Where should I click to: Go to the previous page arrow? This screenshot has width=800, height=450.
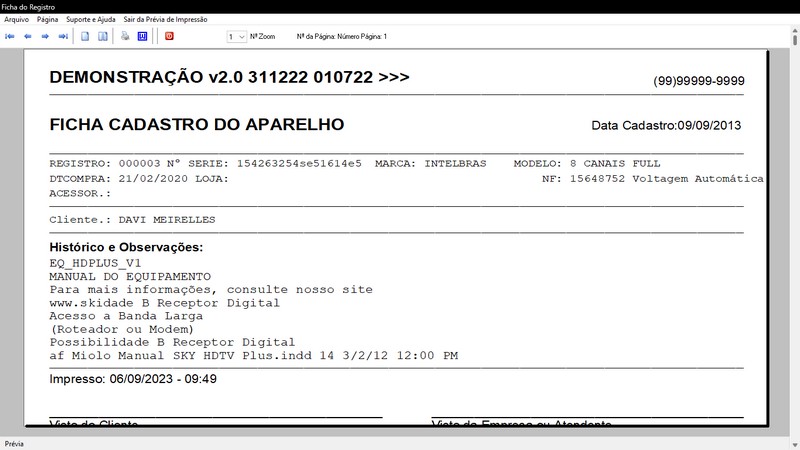pyautogui.click(x=28, y=36)
